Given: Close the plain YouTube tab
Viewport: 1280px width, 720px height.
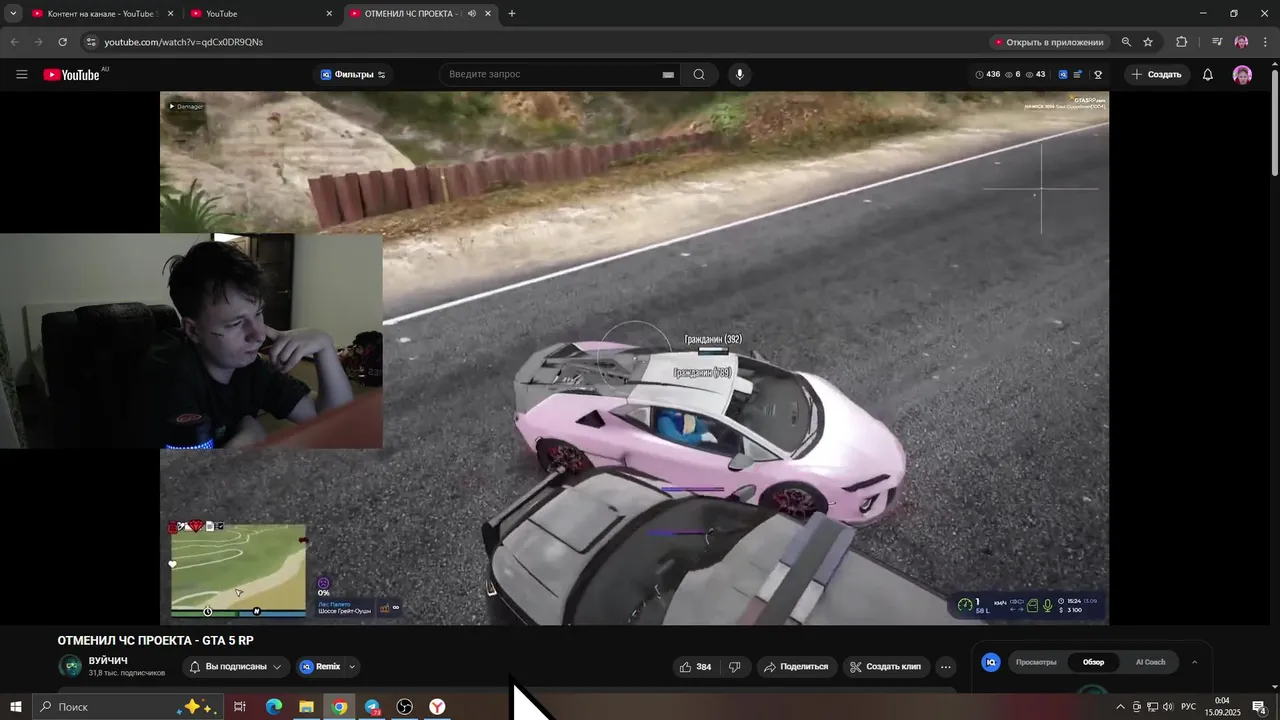Looking at the screenshot, I should (x=329, y=13).
